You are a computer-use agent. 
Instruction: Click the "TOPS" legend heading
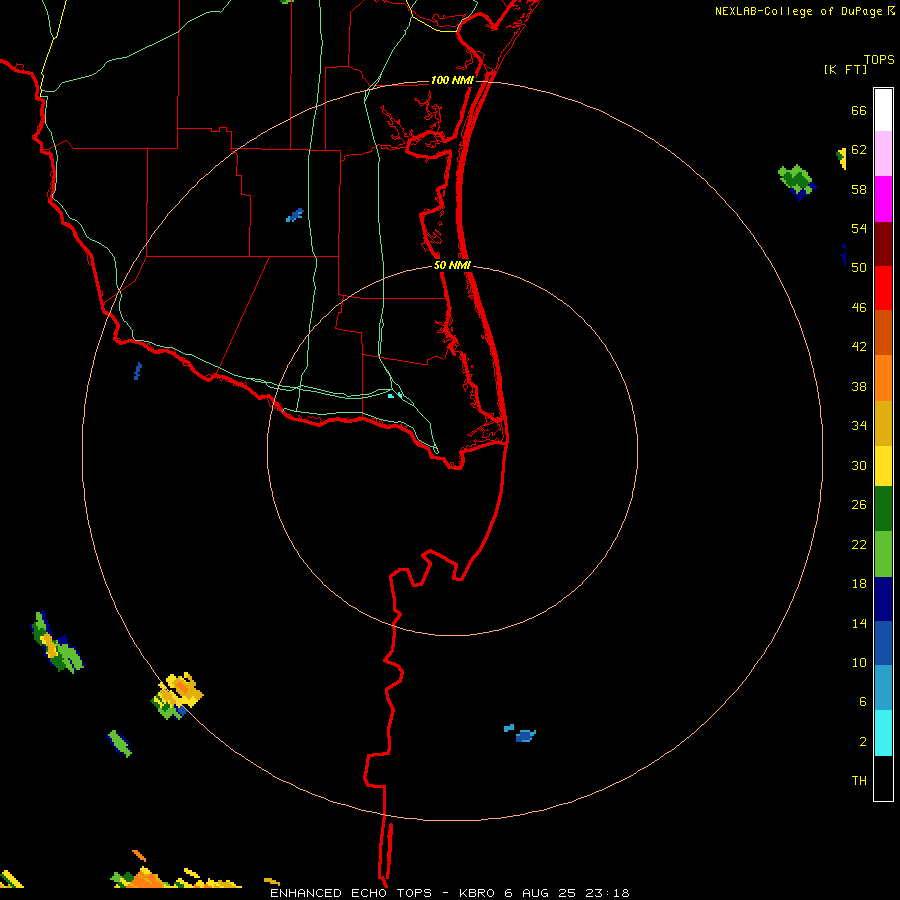879,59
